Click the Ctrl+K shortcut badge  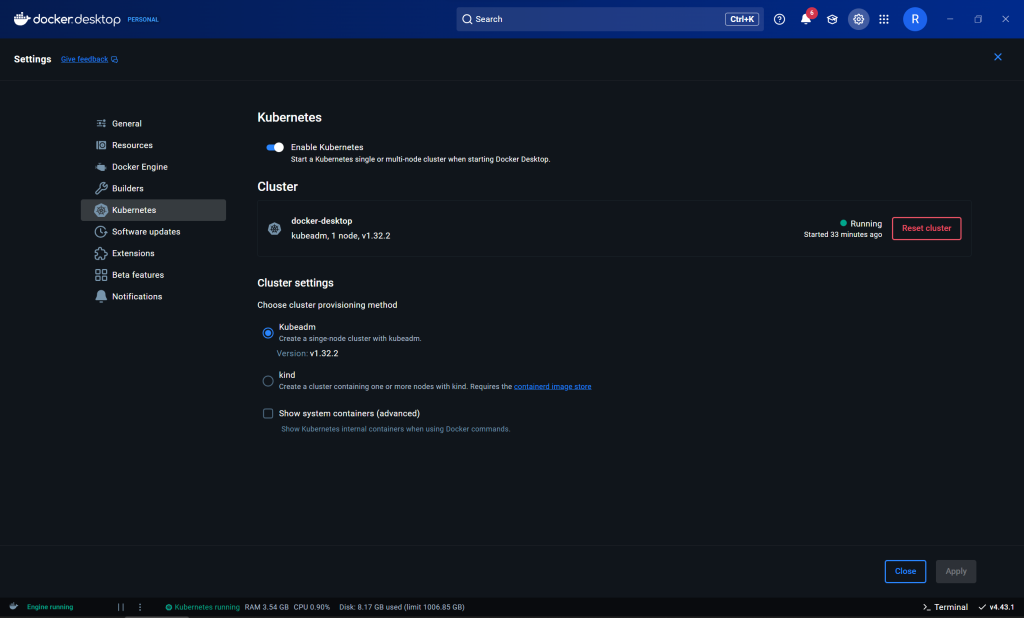(x=742, y=19)
